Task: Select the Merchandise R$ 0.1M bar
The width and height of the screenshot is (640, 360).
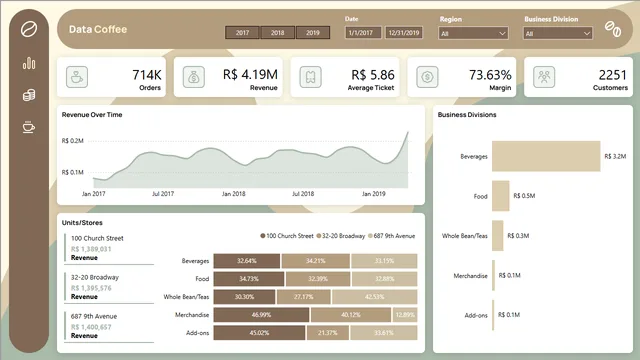Action: pos(493,276)
